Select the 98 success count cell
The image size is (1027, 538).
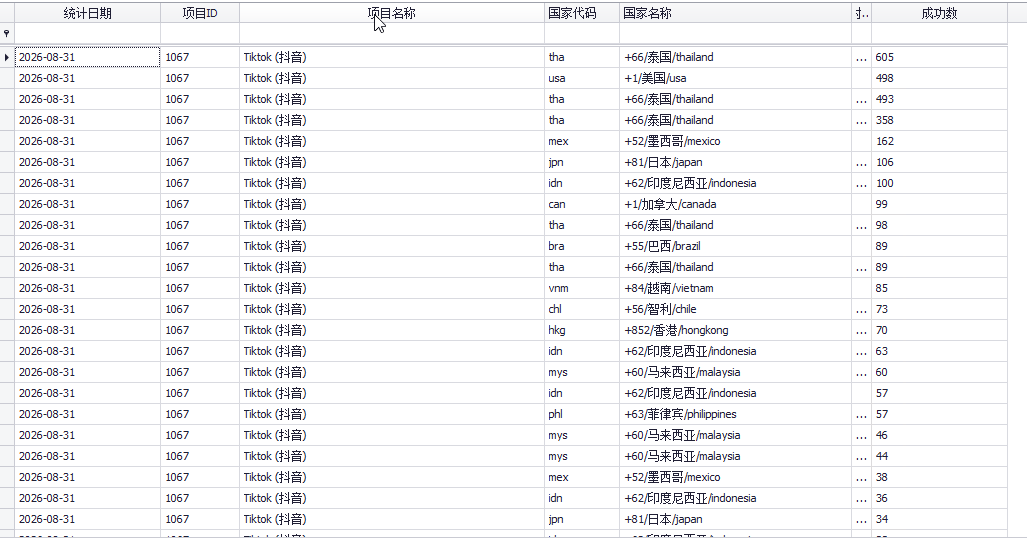click(x=939, y=225)
